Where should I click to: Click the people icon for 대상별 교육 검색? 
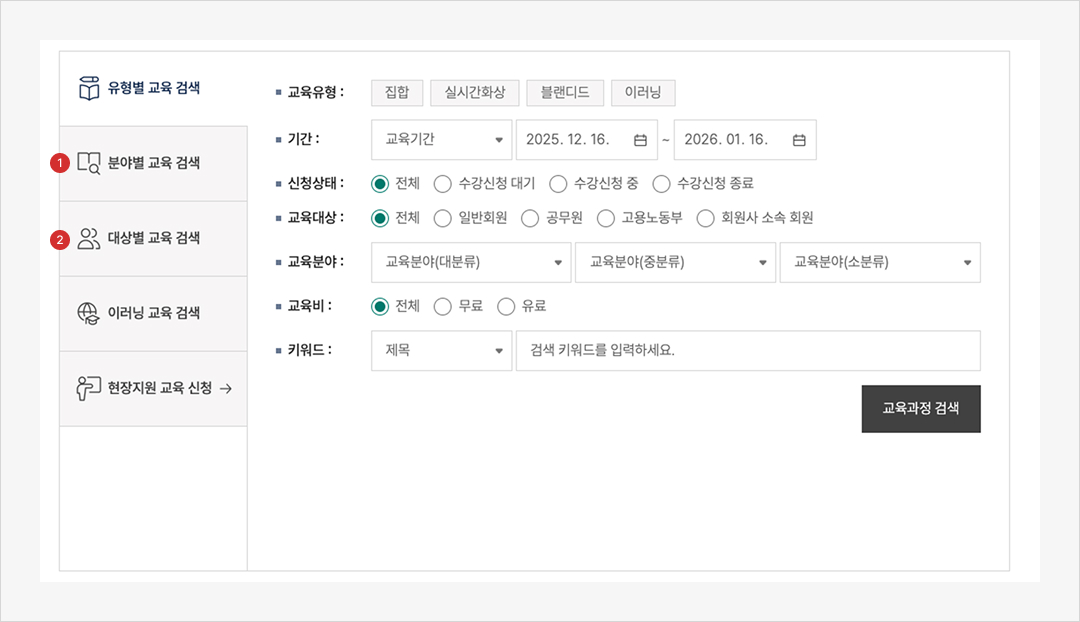89,238
